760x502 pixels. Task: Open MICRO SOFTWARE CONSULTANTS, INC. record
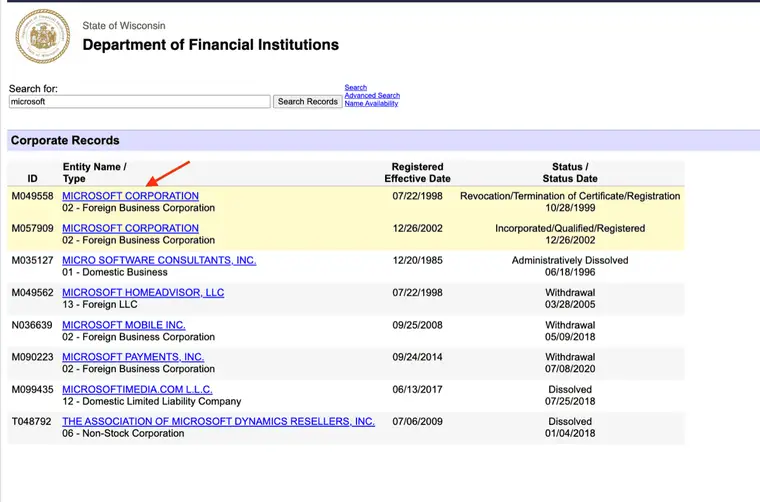[159, 260]
